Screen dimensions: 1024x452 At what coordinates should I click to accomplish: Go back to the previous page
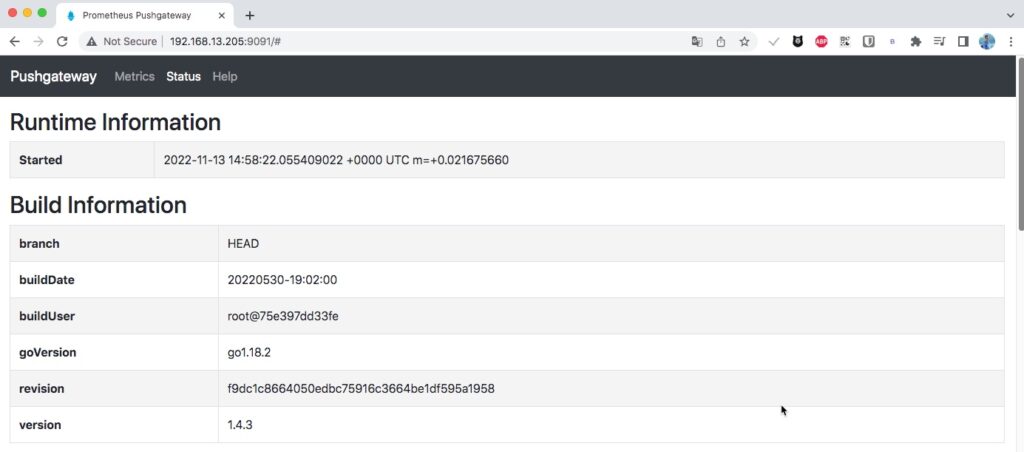tap(14, 42)
